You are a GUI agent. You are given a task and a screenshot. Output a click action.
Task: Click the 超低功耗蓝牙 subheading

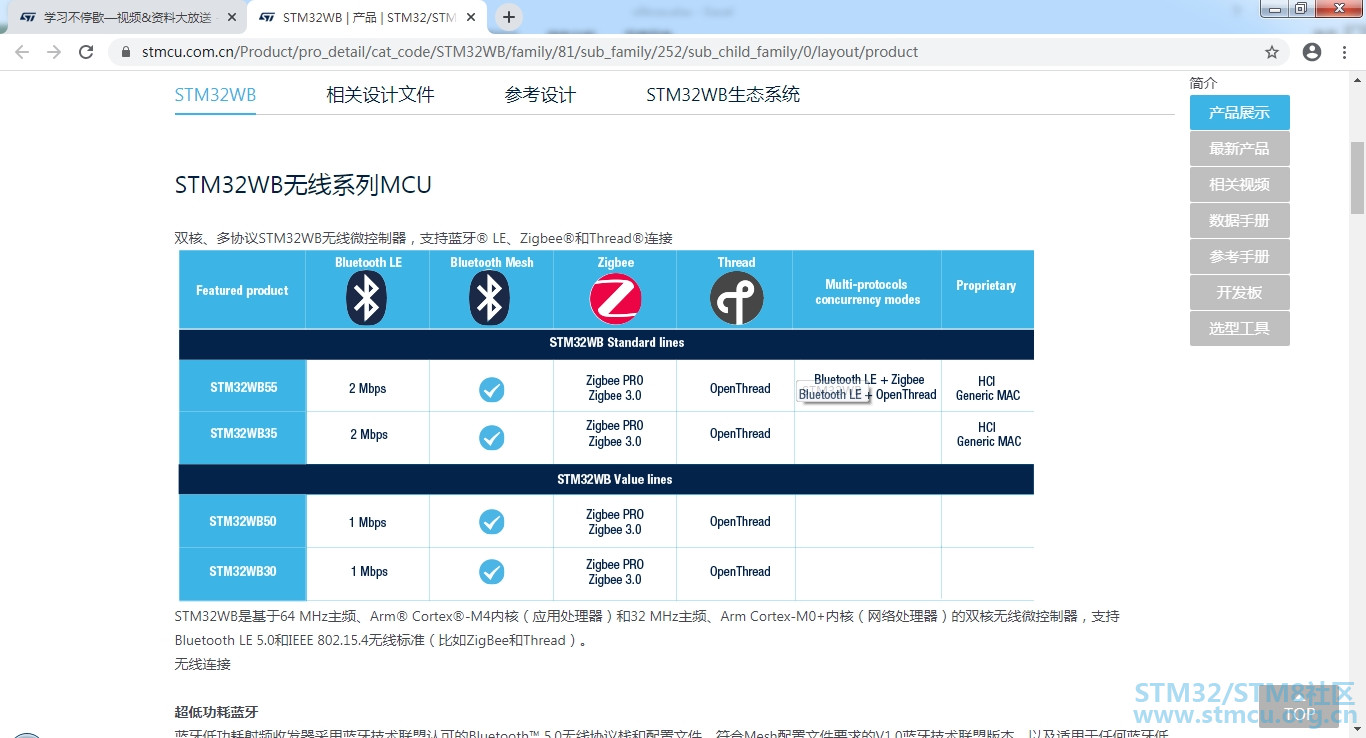216,712
